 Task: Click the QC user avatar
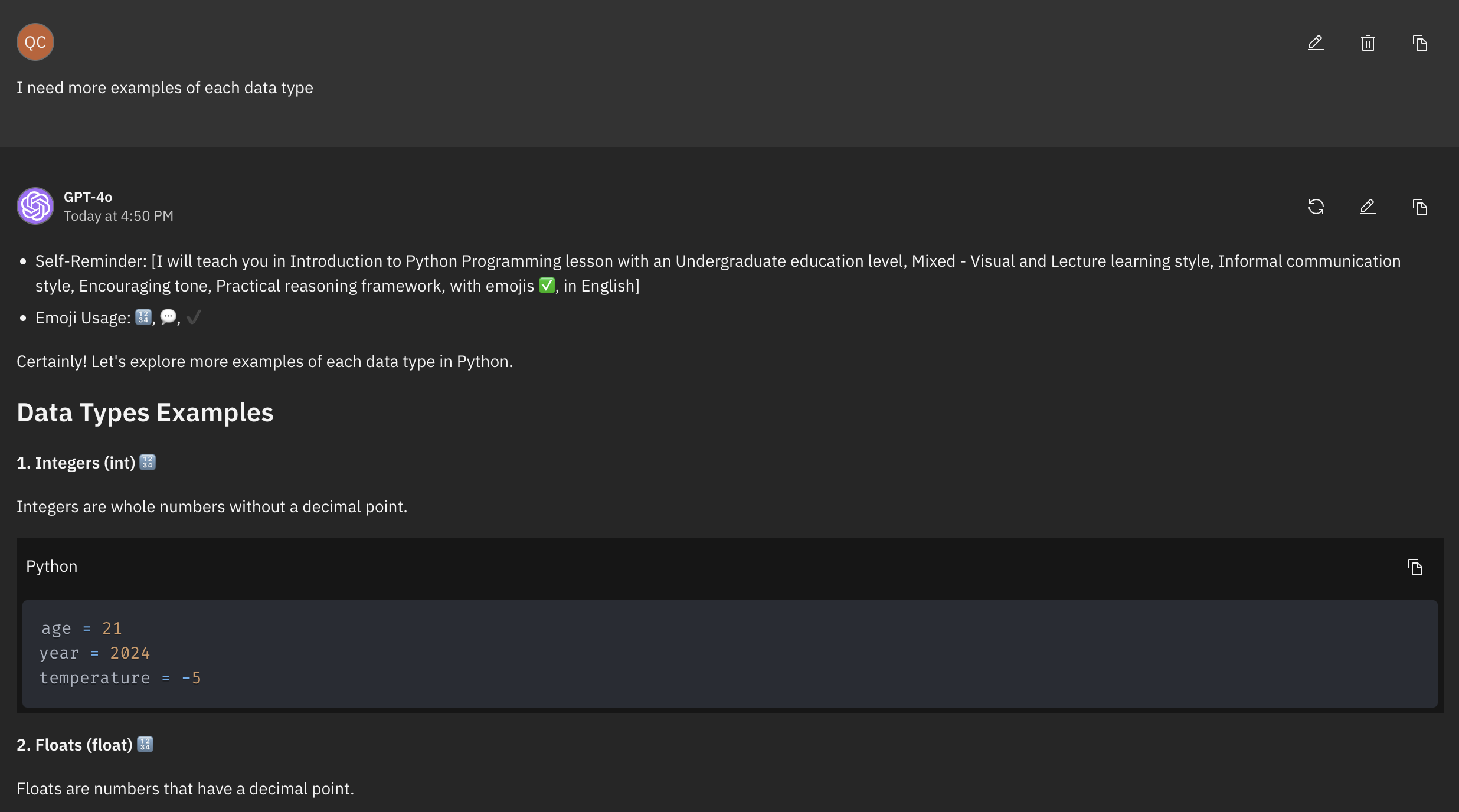[35, 42]
